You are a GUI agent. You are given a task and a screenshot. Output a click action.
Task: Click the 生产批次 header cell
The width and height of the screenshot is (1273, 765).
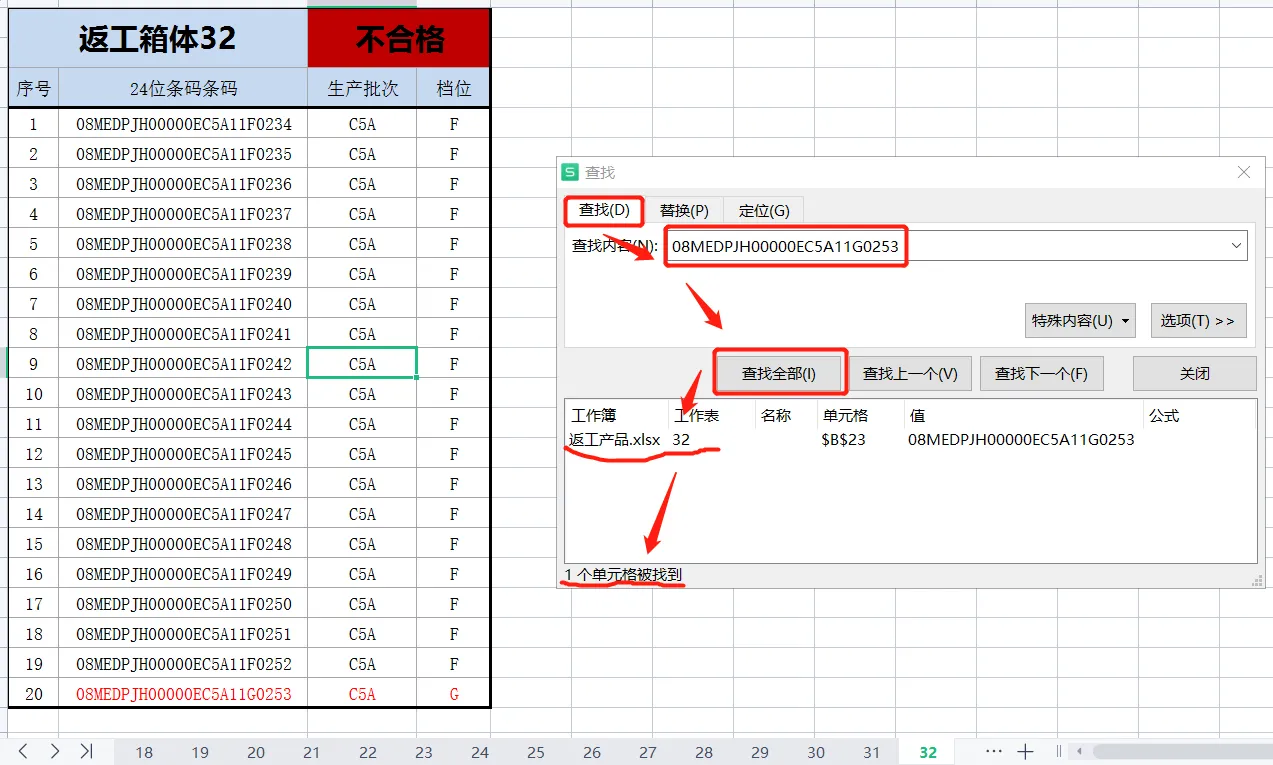tap(362, 88)
